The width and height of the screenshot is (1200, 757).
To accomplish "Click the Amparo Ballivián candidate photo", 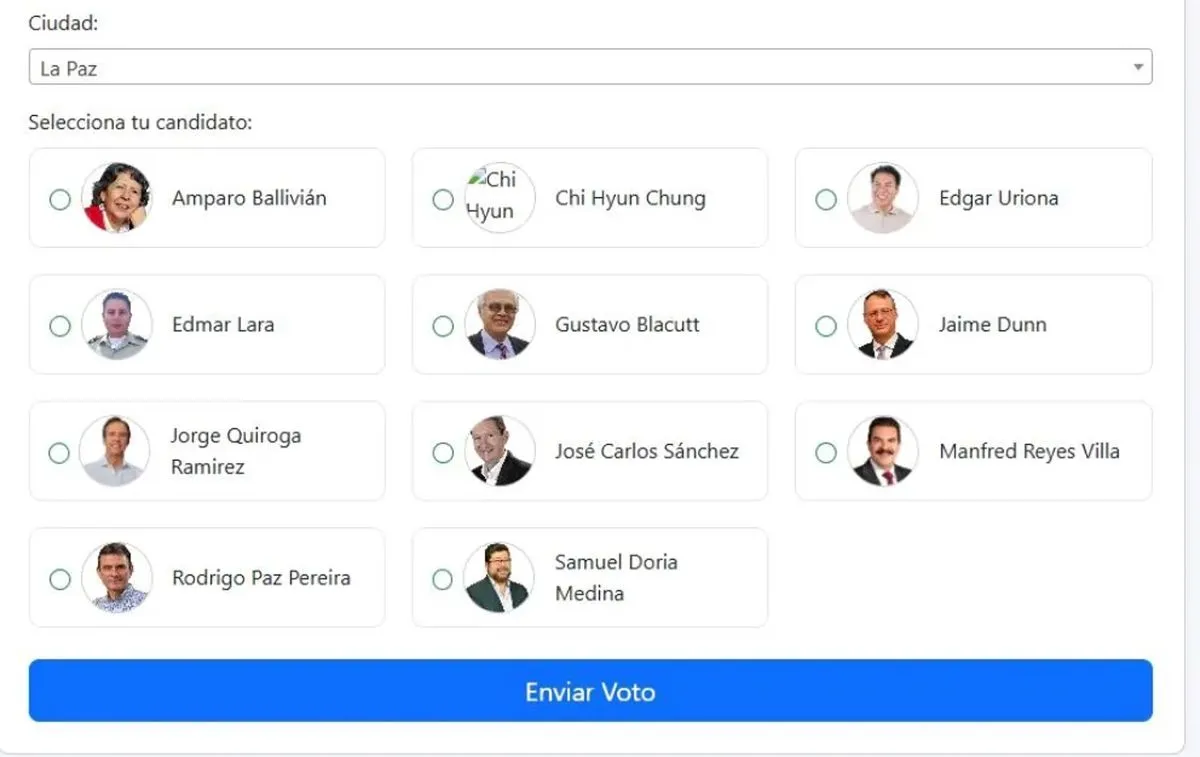I will [117, 198].
